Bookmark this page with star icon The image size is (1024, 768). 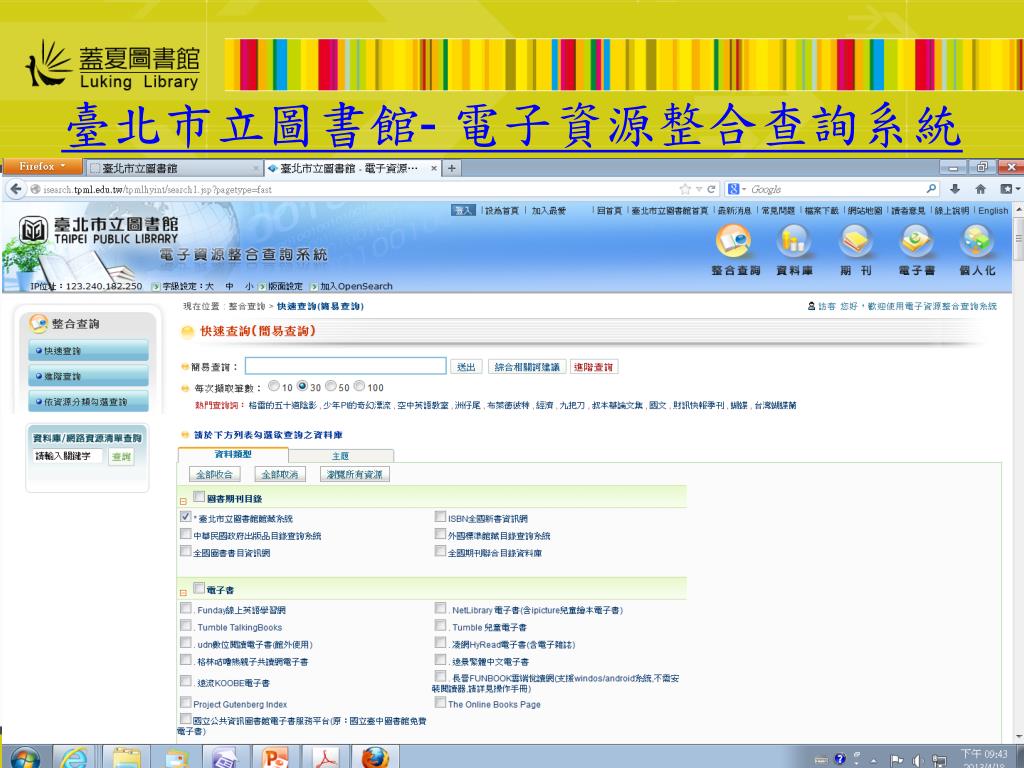pos(685,189)
